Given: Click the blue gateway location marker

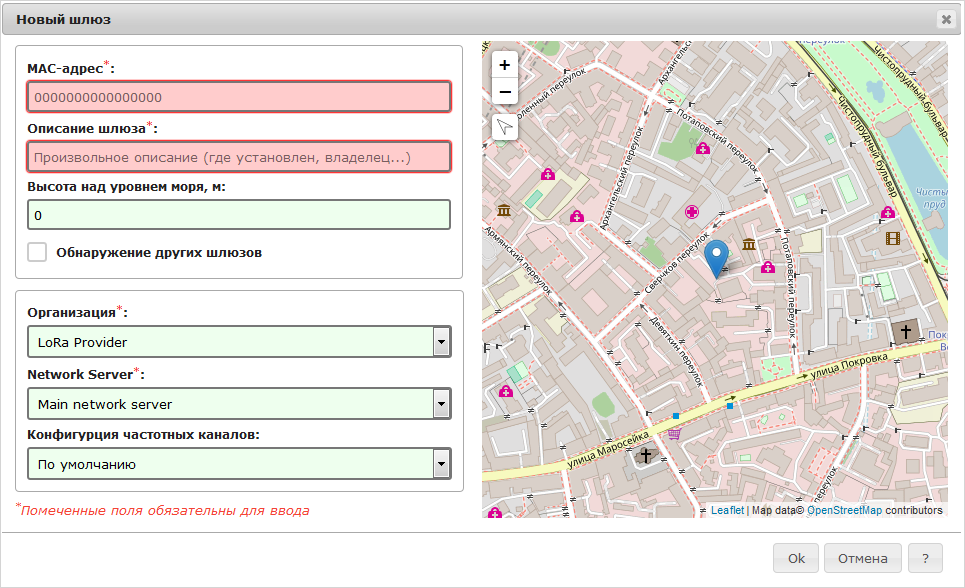Looking at the screenshot, I should [717, 258].
